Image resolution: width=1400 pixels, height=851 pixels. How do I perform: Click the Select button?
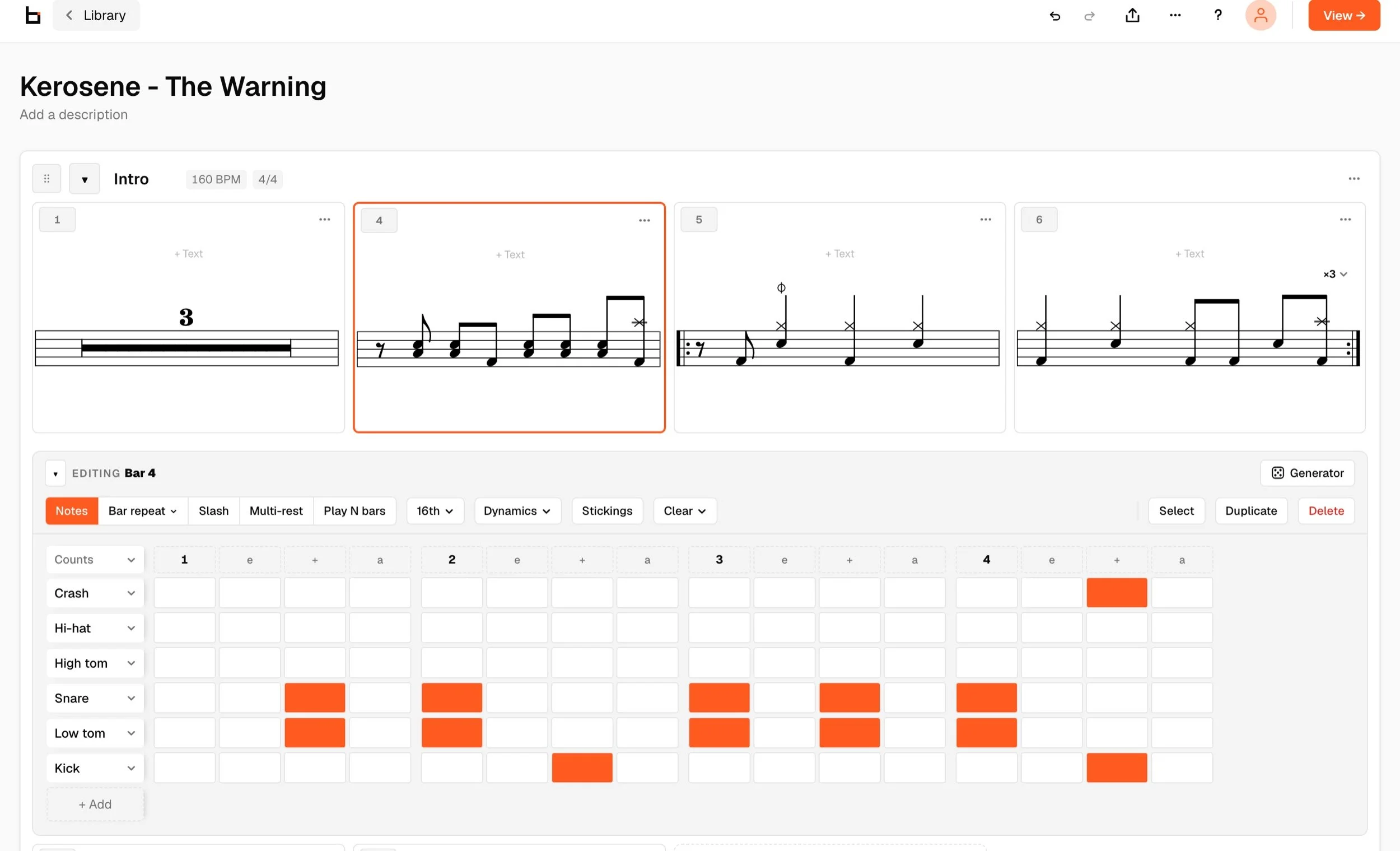click(x=1176, y=511)
